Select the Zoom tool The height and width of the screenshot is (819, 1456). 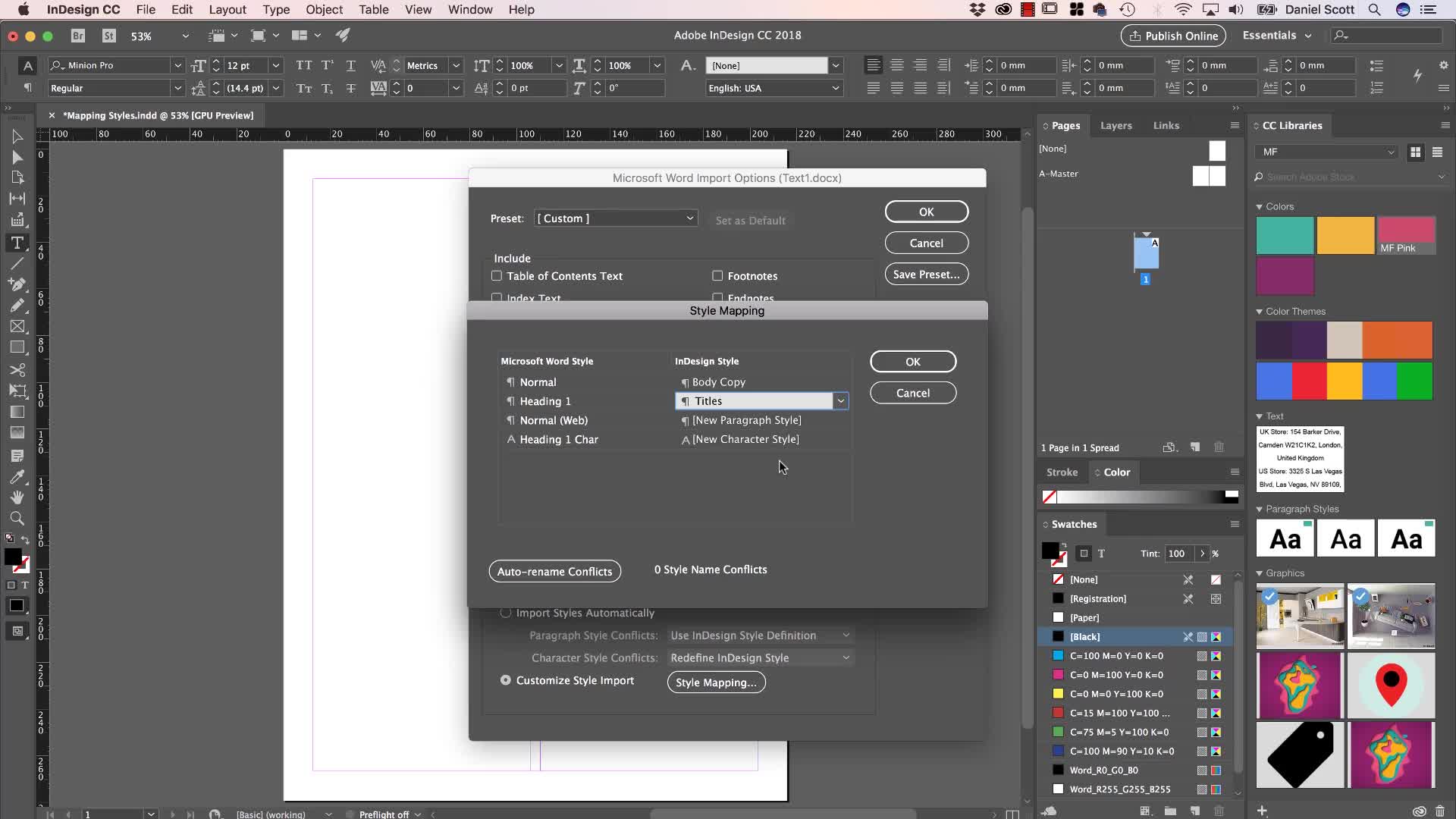(x=17, y=519)
